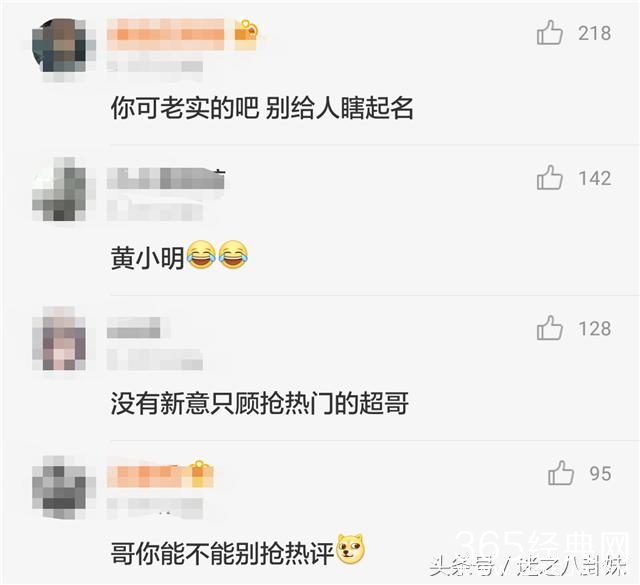This screenshot has height=585, width=640.
Task: Like the comment with 218 likes
Action: point(550,33)
